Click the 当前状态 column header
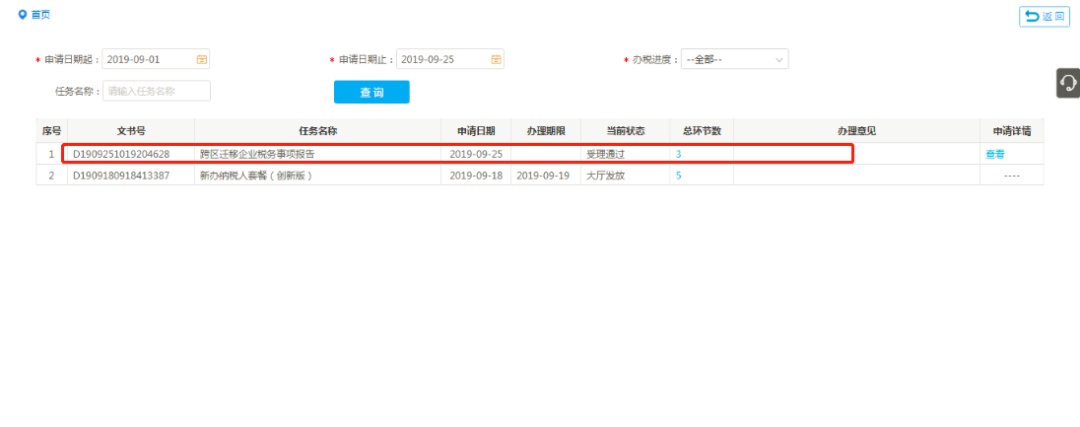The height and width of the screenshot is (427, 1080). click(625, 131)
